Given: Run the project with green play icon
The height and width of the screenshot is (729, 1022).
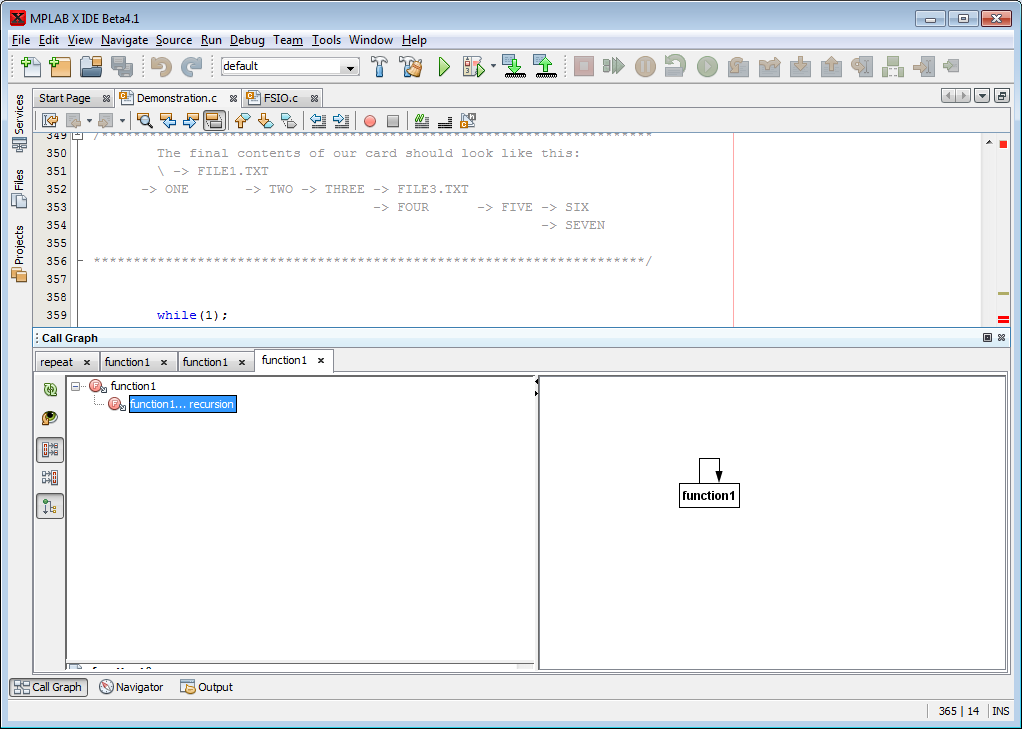Looking at the screenshot, I should tap(444, 67).
